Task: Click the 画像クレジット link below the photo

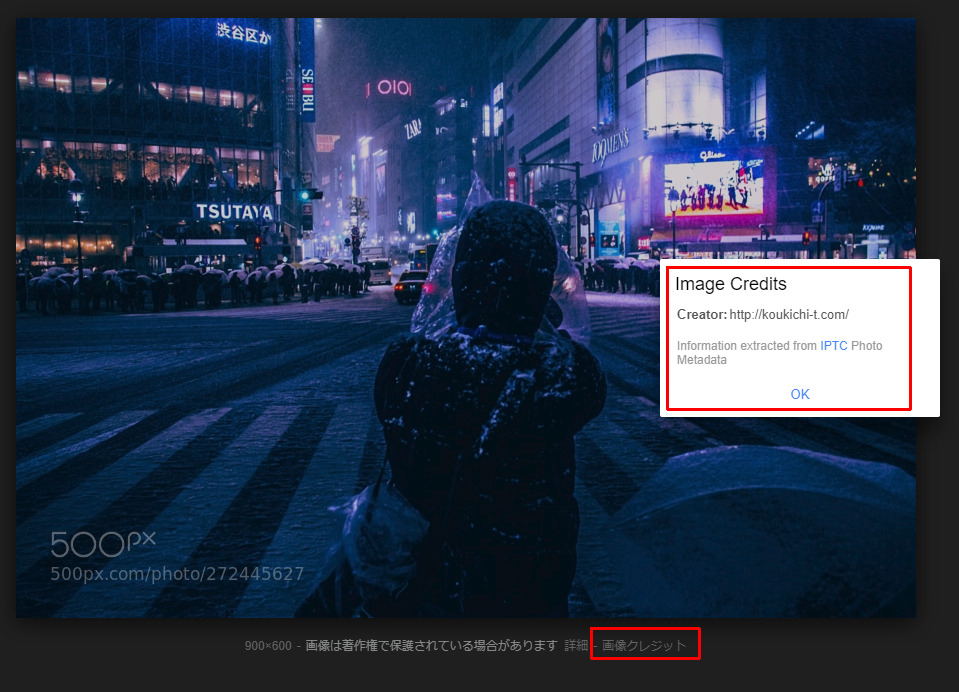Action: pyautogui.click(x=644, y=645)
